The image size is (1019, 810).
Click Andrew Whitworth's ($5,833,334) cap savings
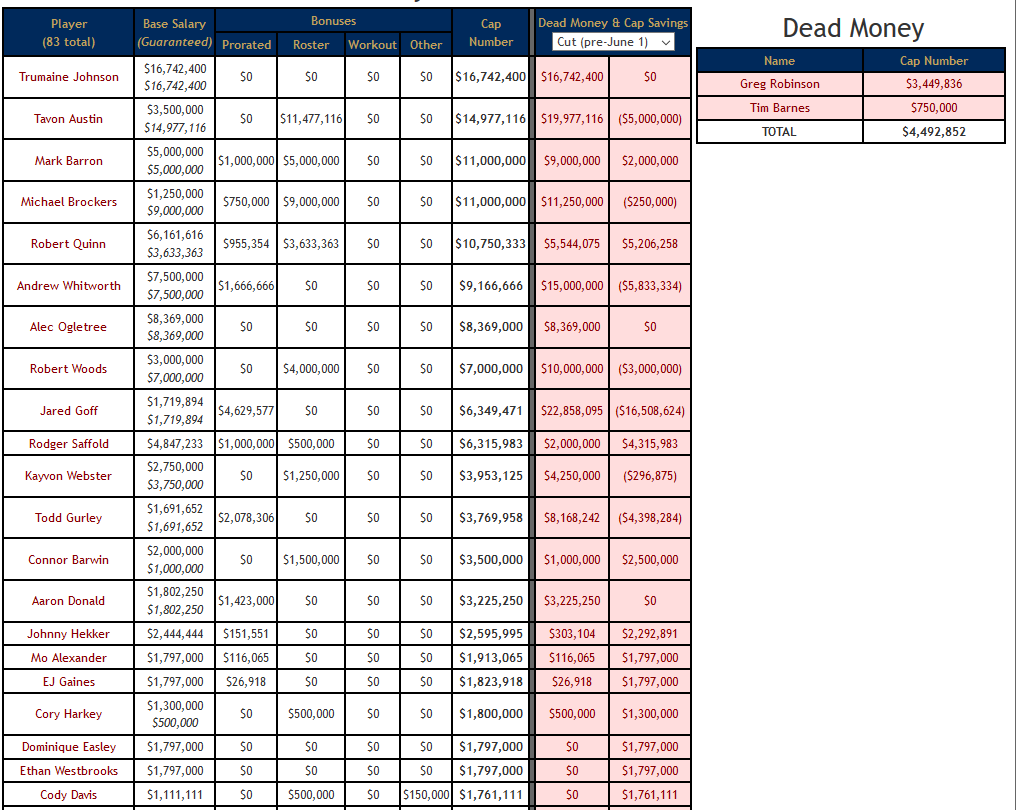pyautogui.click(x=651, y=285)
